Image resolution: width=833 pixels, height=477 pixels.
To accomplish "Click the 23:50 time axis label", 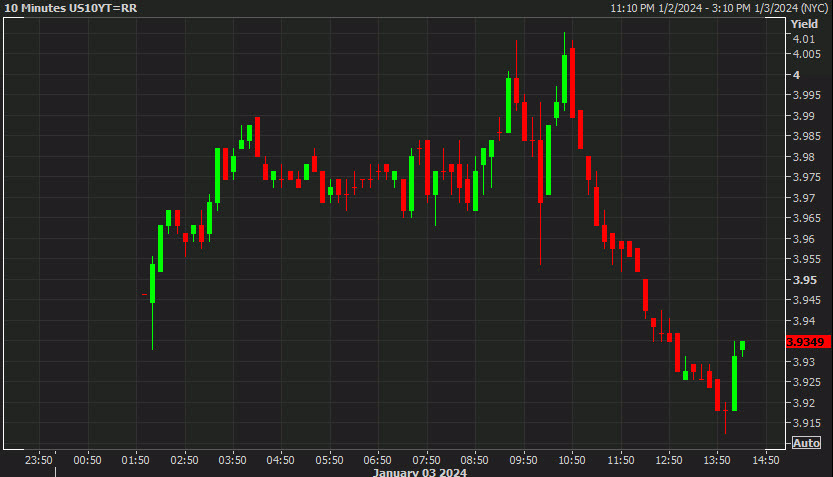I will (39, 460).
